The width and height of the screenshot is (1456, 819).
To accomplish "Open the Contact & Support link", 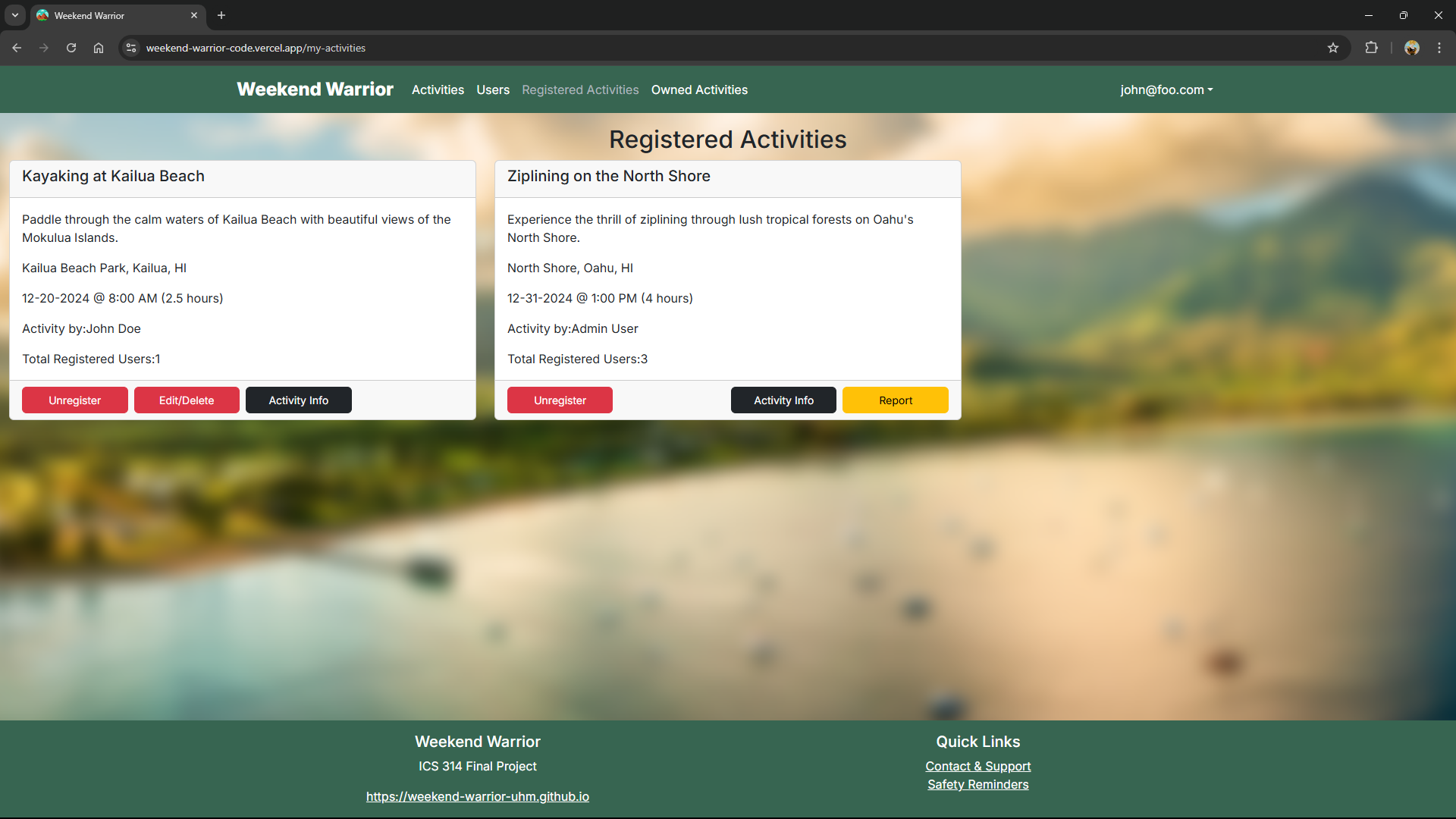I will click(977, 766).
